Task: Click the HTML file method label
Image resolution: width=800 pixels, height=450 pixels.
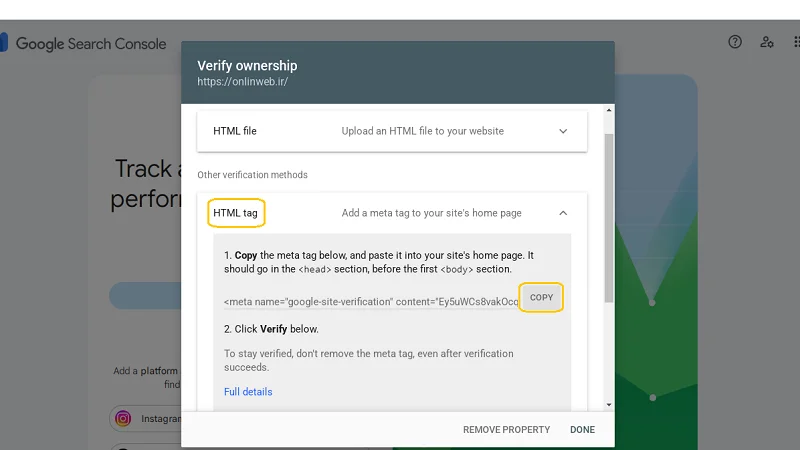Action: coord(235,131)
